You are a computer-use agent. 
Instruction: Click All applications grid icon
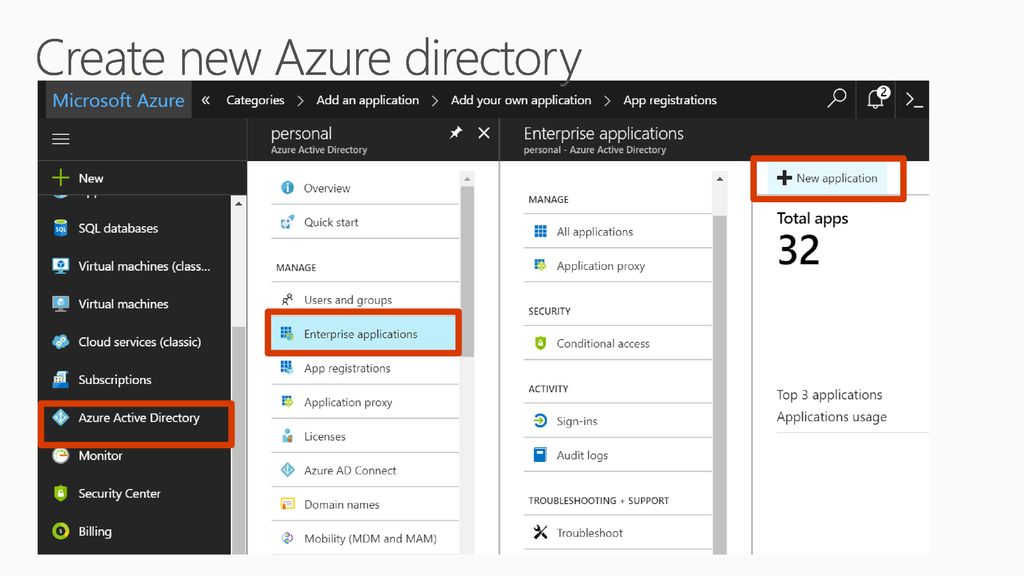541,231
